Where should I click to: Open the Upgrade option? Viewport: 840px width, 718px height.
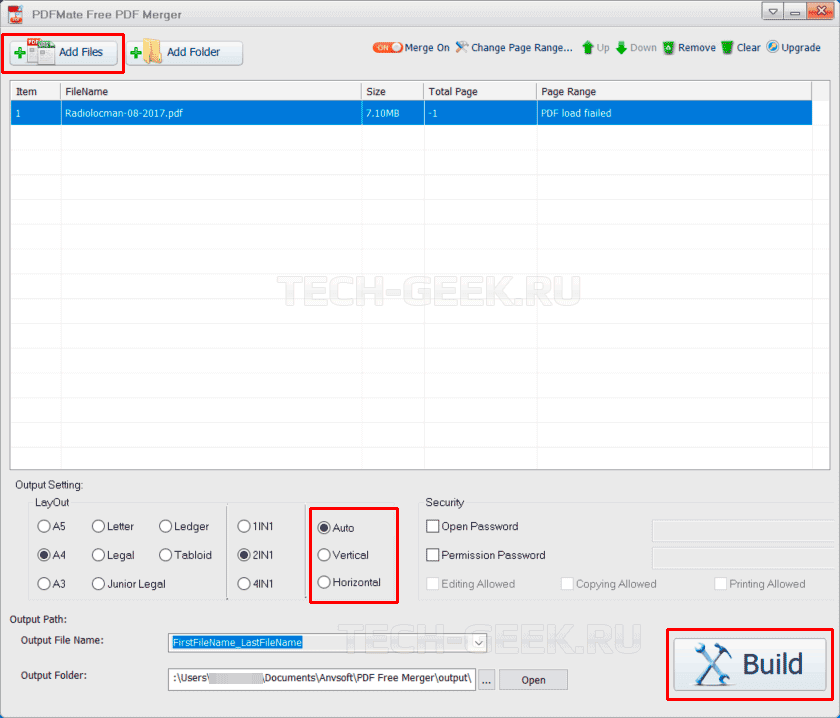point(793,48)
